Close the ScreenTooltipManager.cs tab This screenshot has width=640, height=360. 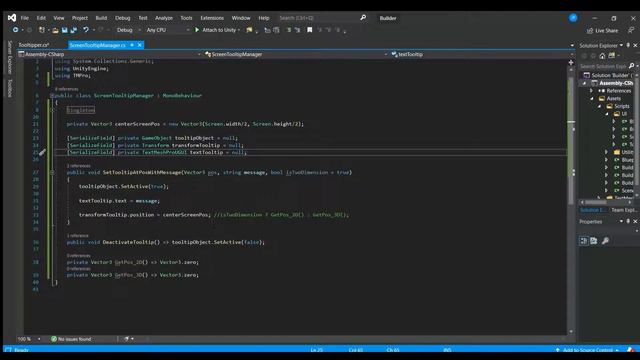[x=140, y=45]
